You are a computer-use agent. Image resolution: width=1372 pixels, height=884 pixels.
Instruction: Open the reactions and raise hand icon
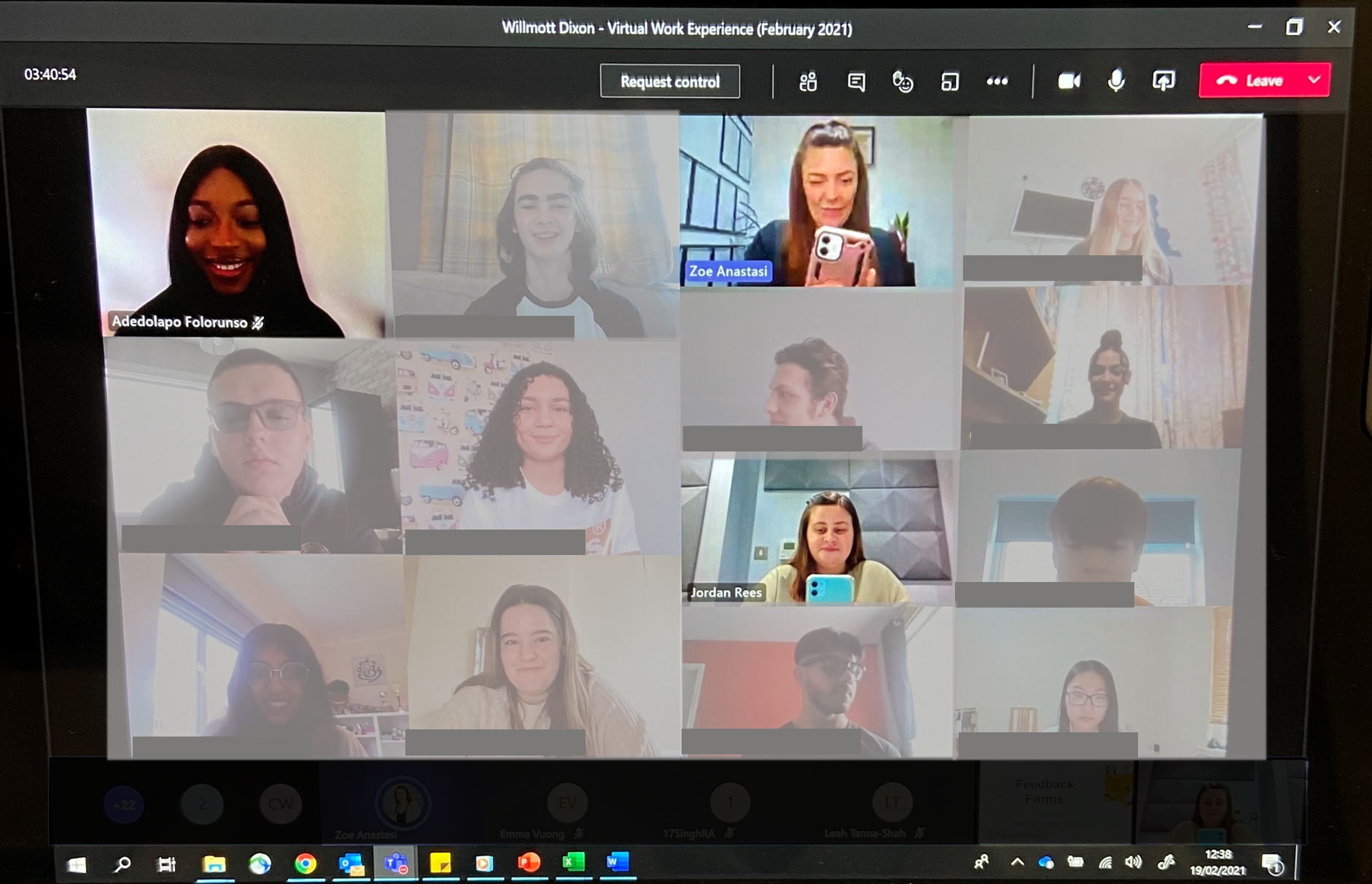tap(903, 82)
